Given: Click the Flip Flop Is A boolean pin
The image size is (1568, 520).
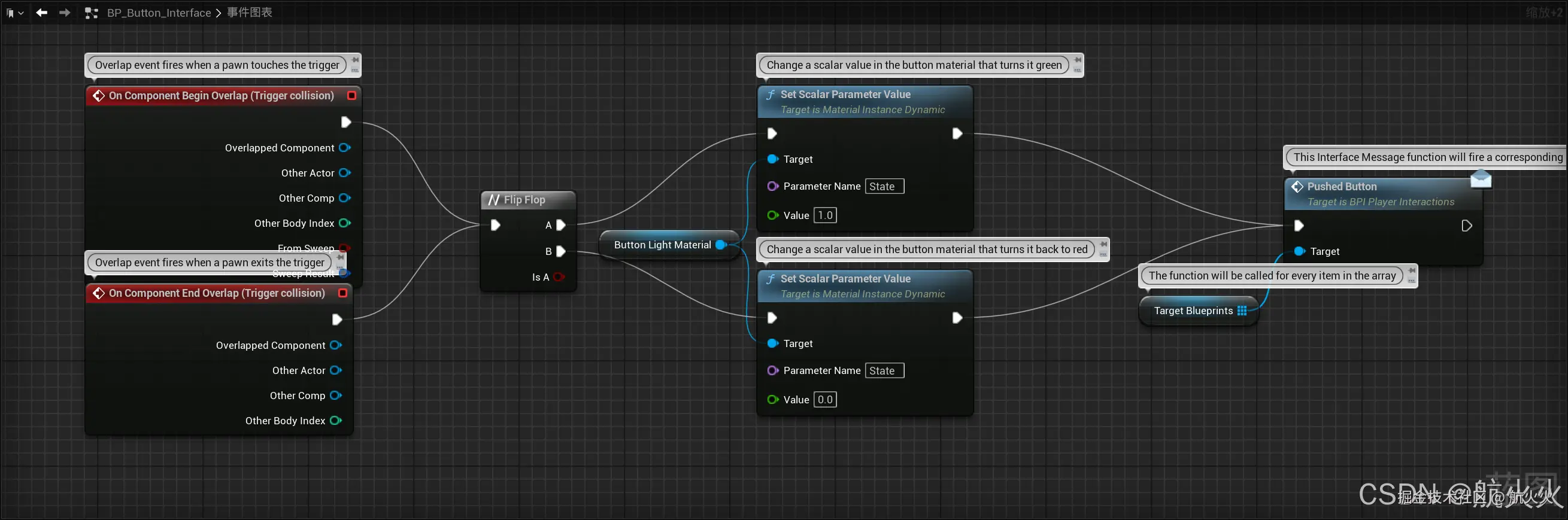Looking at the screenshot, I should (x=559, y=277).
